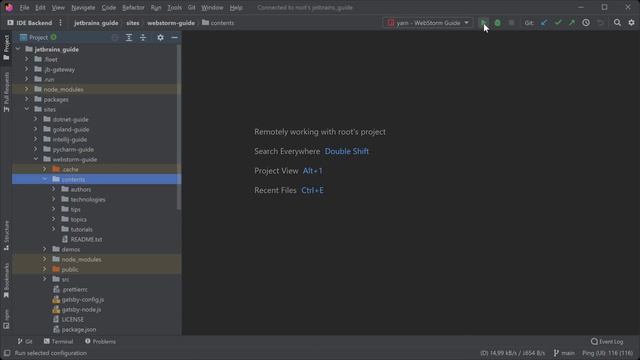Screen dimensions: 640x360
Task: Select opened file locate icon in Project panel
Action: coord(115,38)
